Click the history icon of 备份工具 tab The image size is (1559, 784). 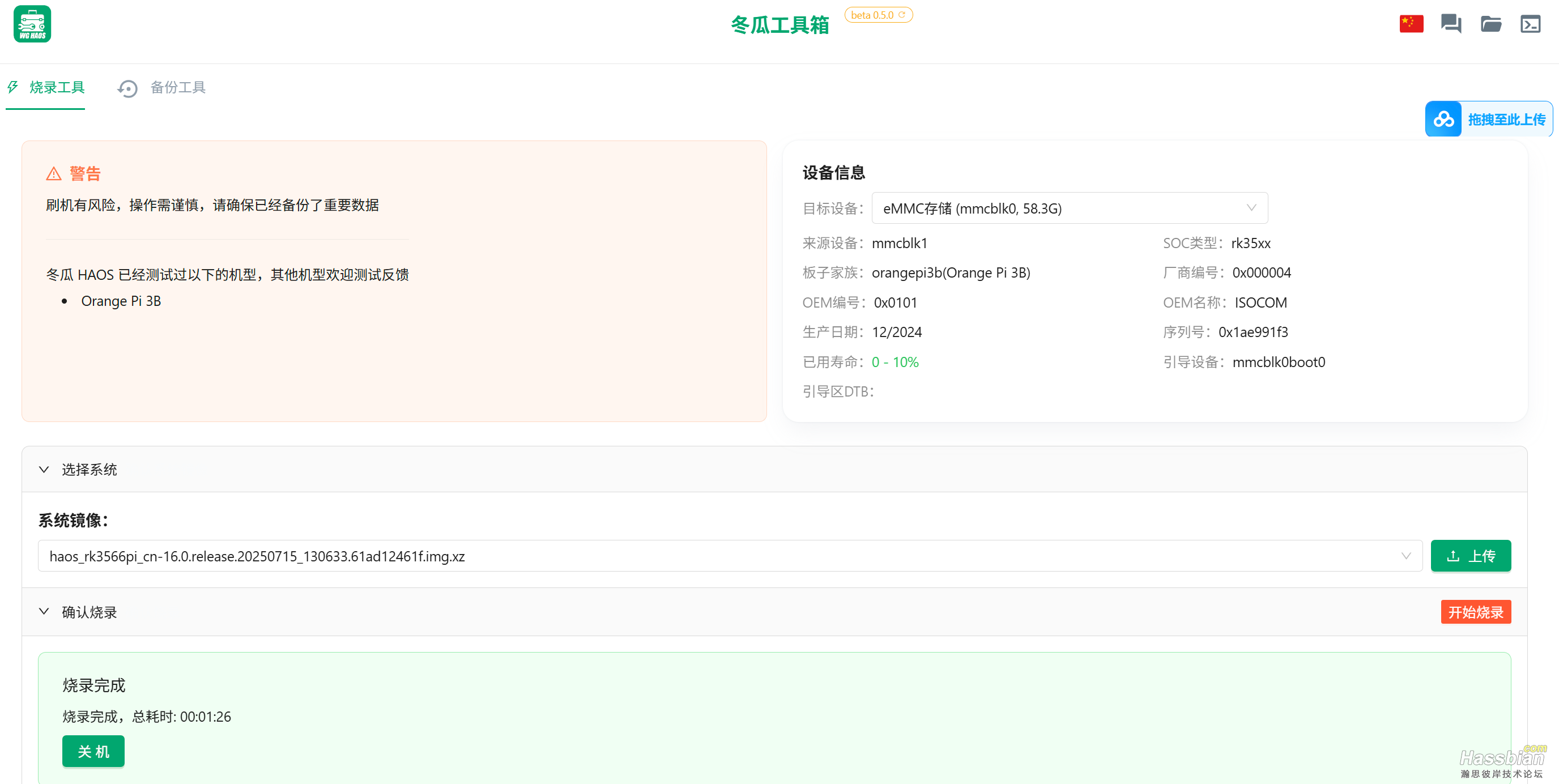coord(127,88)
